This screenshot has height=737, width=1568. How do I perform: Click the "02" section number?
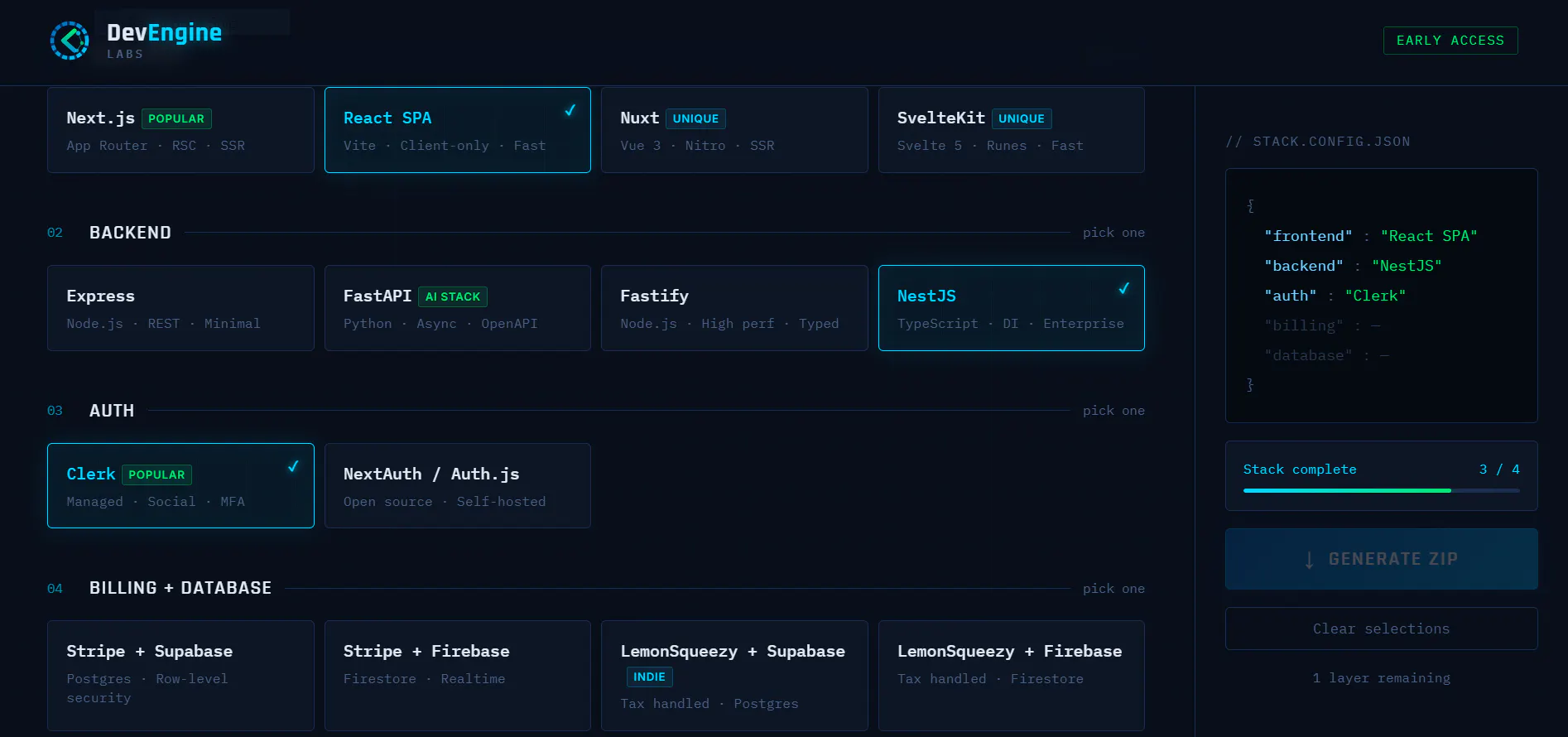click(x=55, y=233)
